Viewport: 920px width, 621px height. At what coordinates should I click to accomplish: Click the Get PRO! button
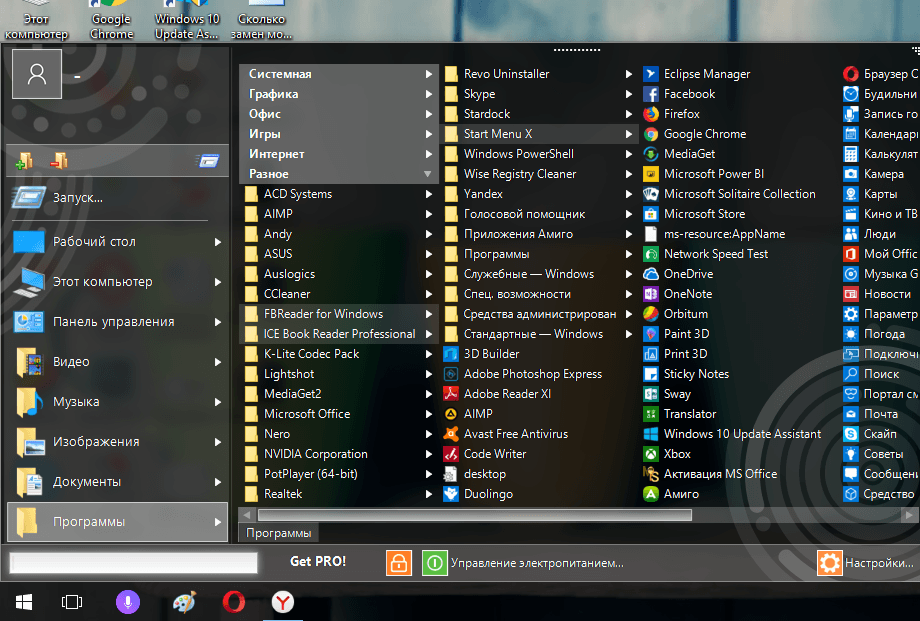318,562
